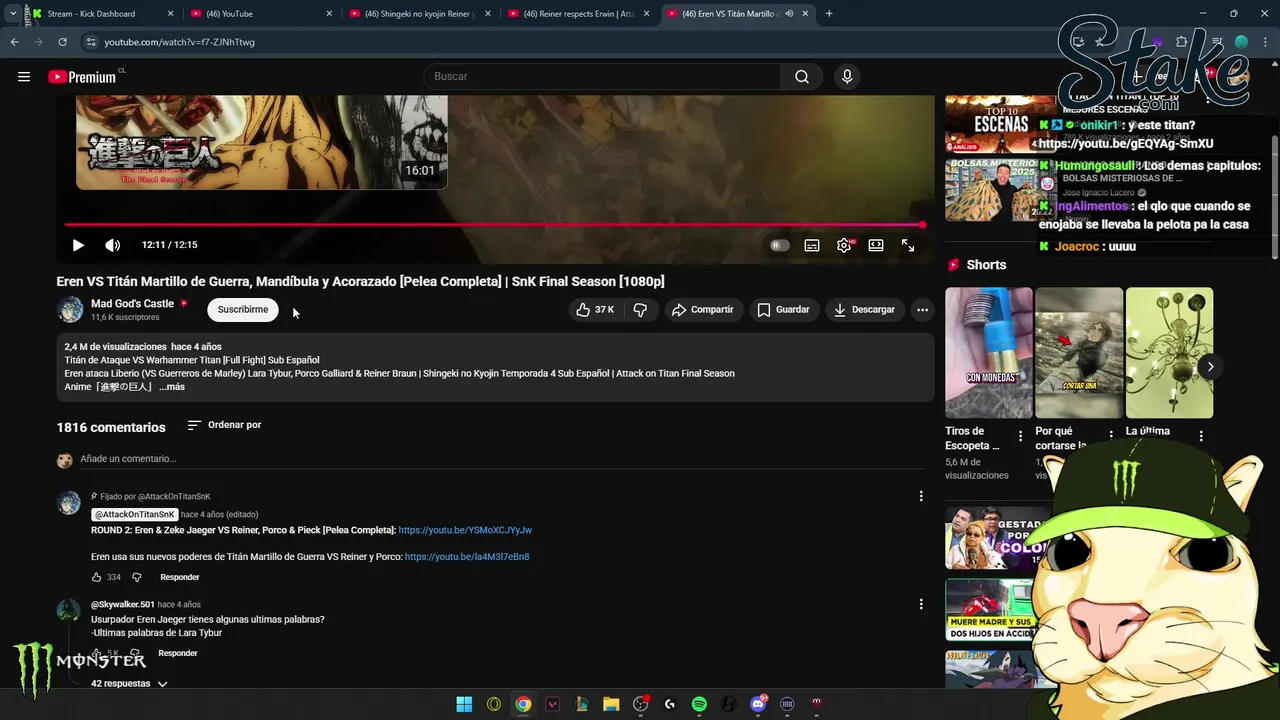The image size is (1280, 720).
Task: Open Mad God's Castle channel name
Action: click(x=132, y=303)
